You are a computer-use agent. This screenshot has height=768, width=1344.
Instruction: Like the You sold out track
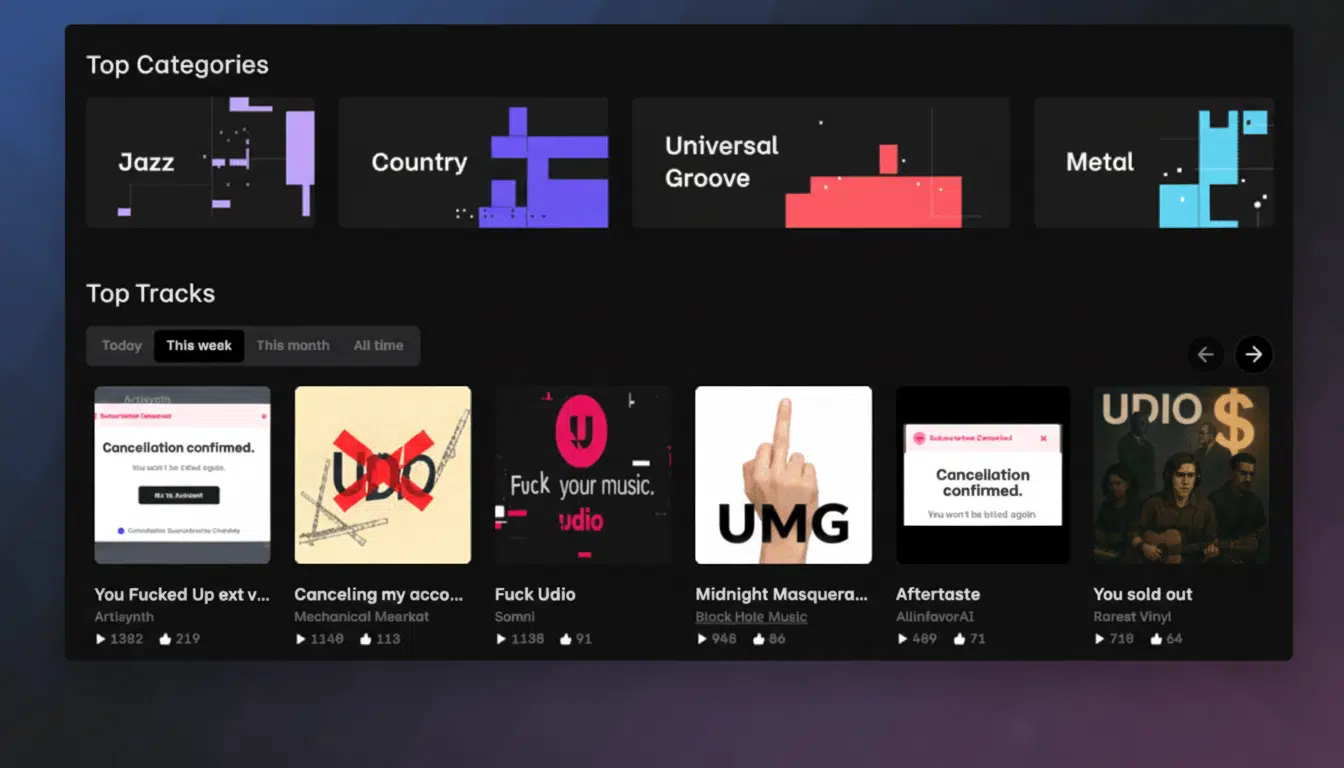[x=1156, y=639]
